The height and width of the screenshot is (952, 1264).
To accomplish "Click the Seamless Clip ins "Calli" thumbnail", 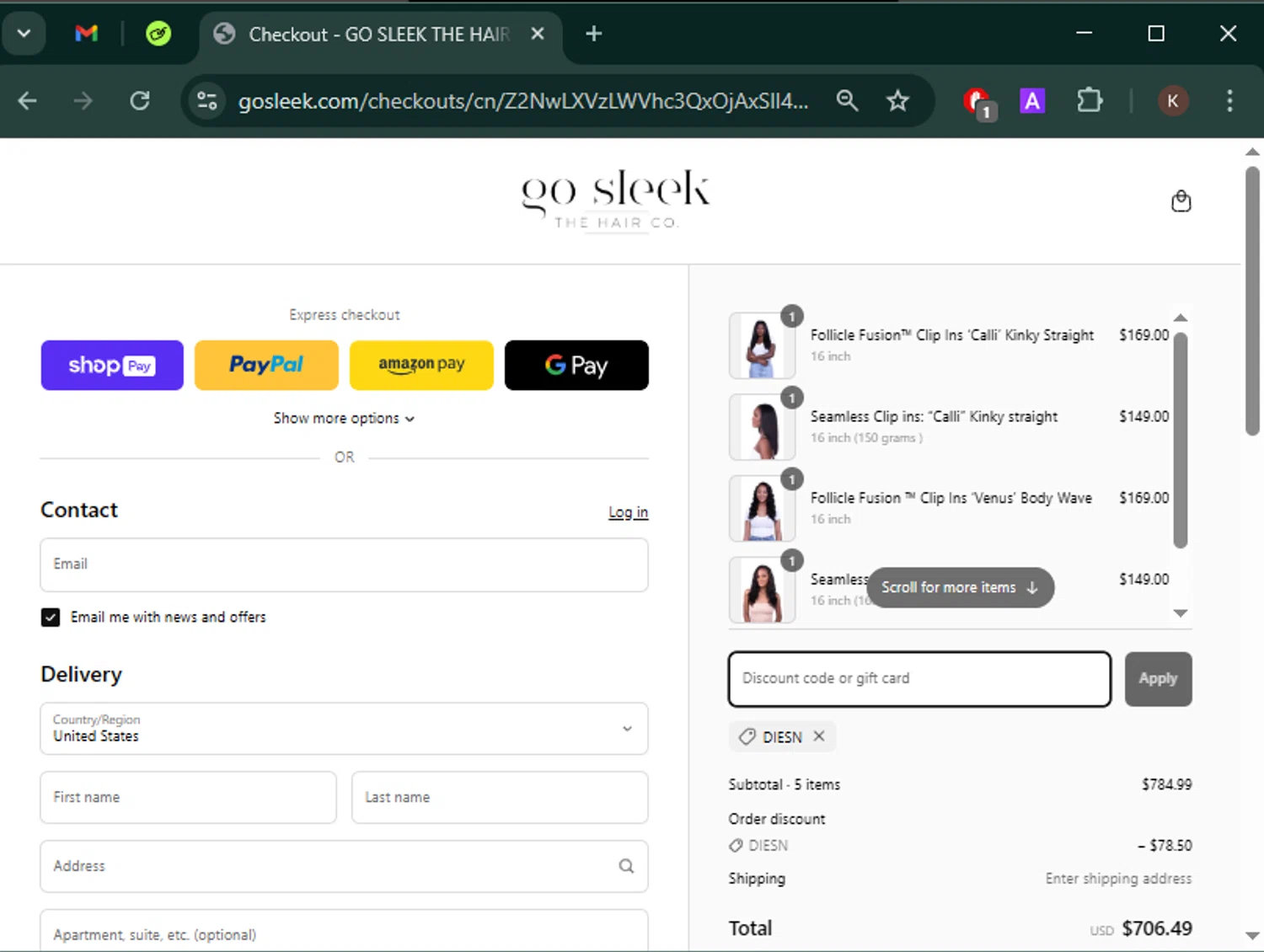I will [x=762, y=427].
